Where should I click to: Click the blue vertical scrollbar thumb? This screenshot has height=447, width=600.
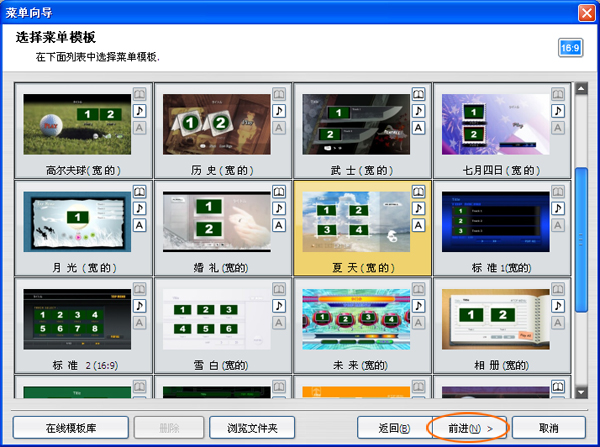(x=581, y=240)
